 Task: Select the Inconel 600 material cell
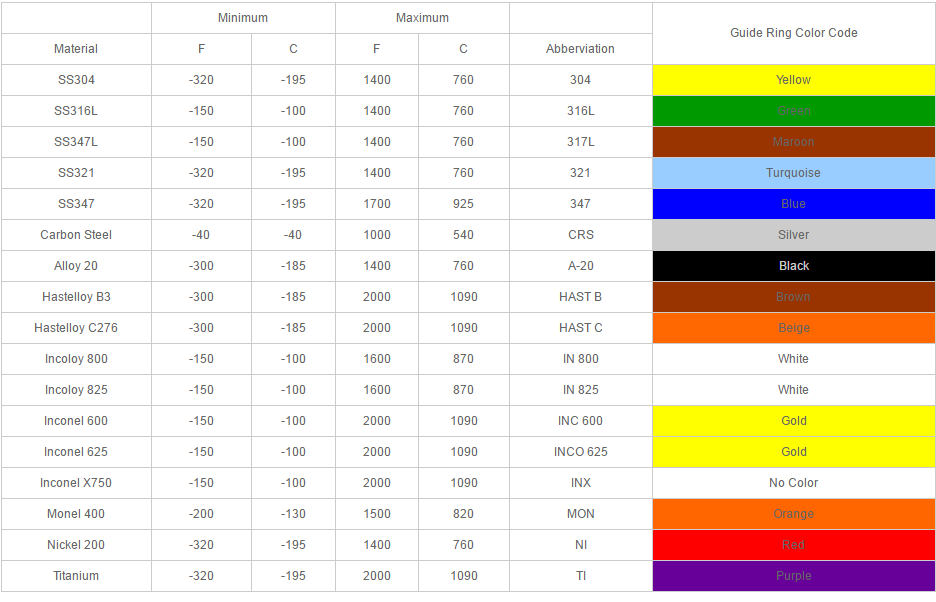pyautogui.click(x=76, y=421)
